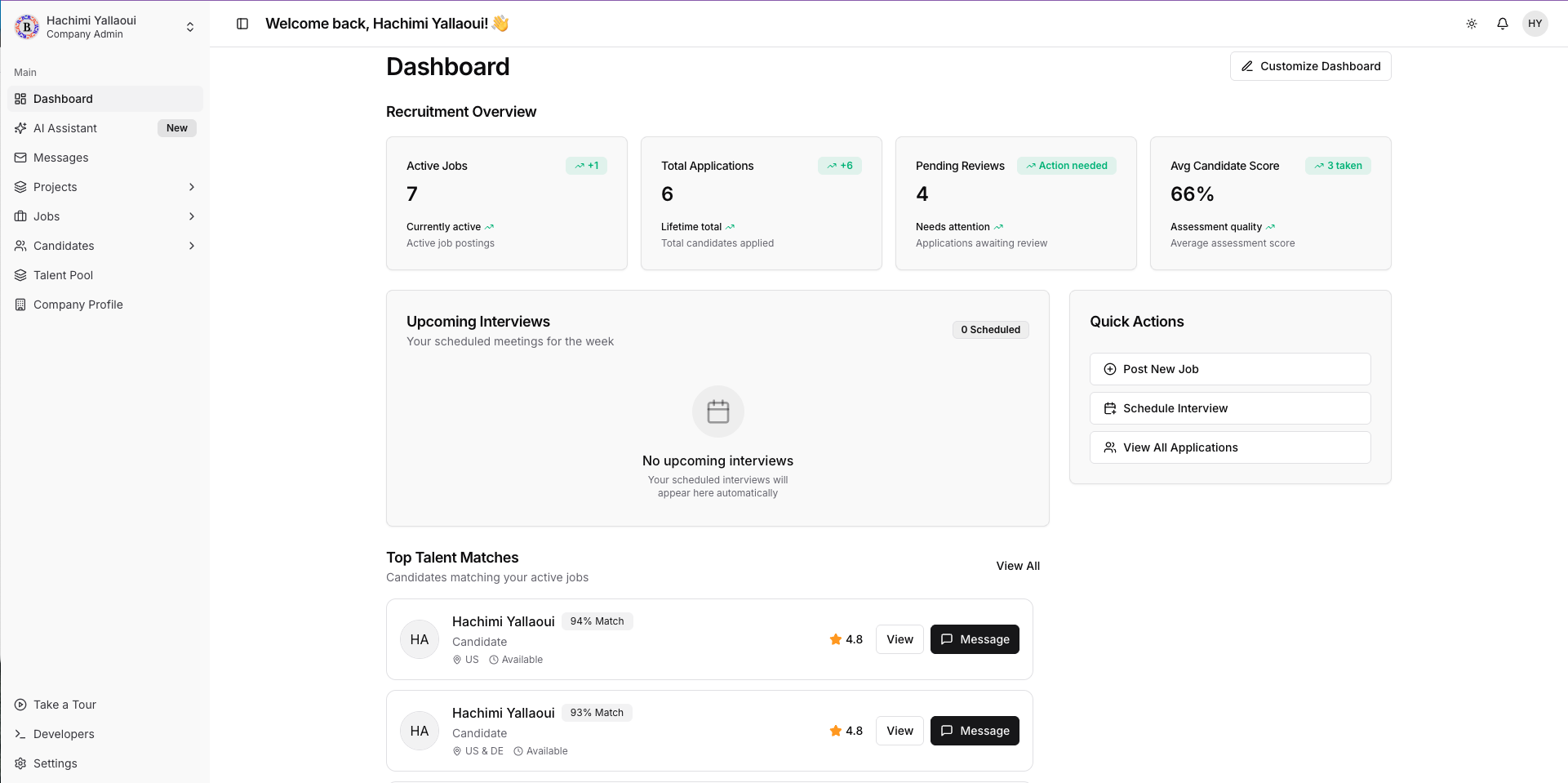Click the Company Profile building icon
Image resolution: width=1568 pixels, height=783 pixels.
point(20,305)
